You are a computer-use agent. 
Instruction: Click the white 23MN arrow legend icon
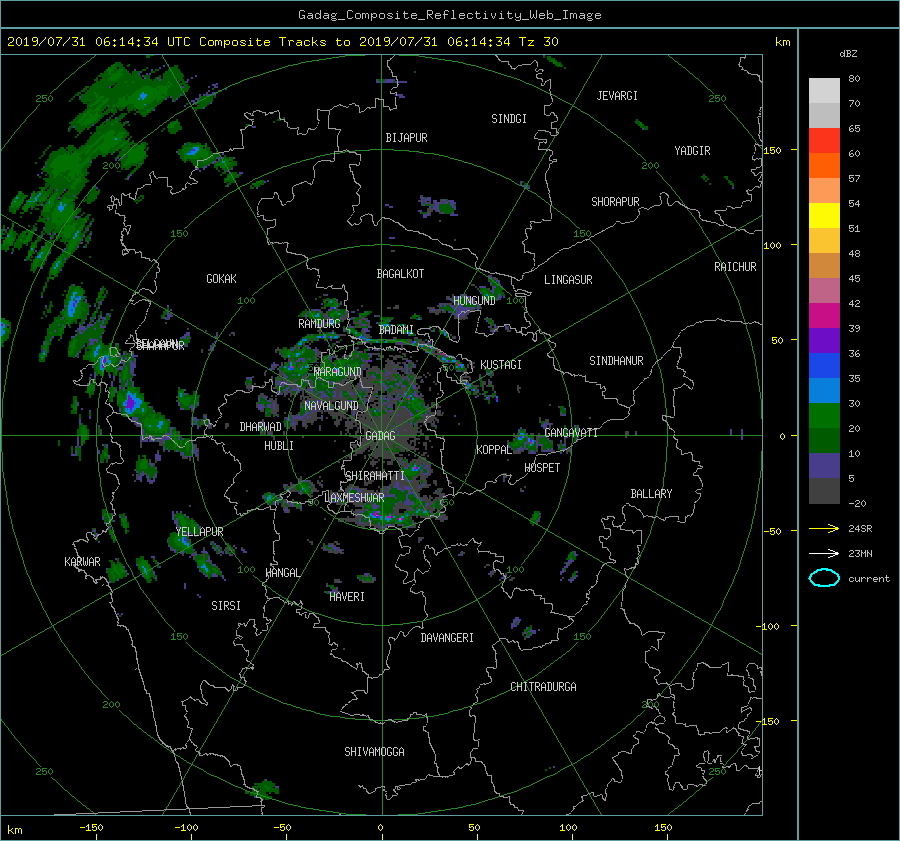(824, 553)
